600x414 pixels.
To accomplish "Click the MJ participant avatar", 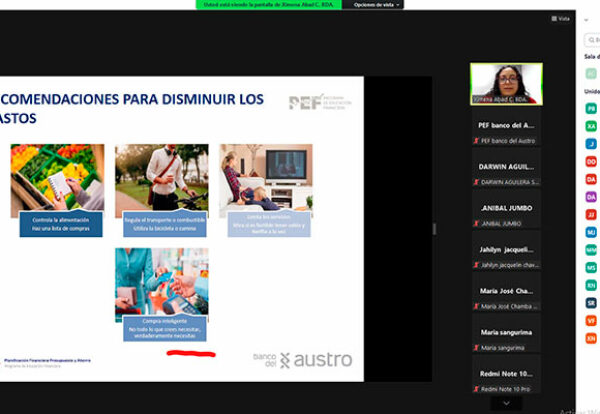I will (591, 232).
